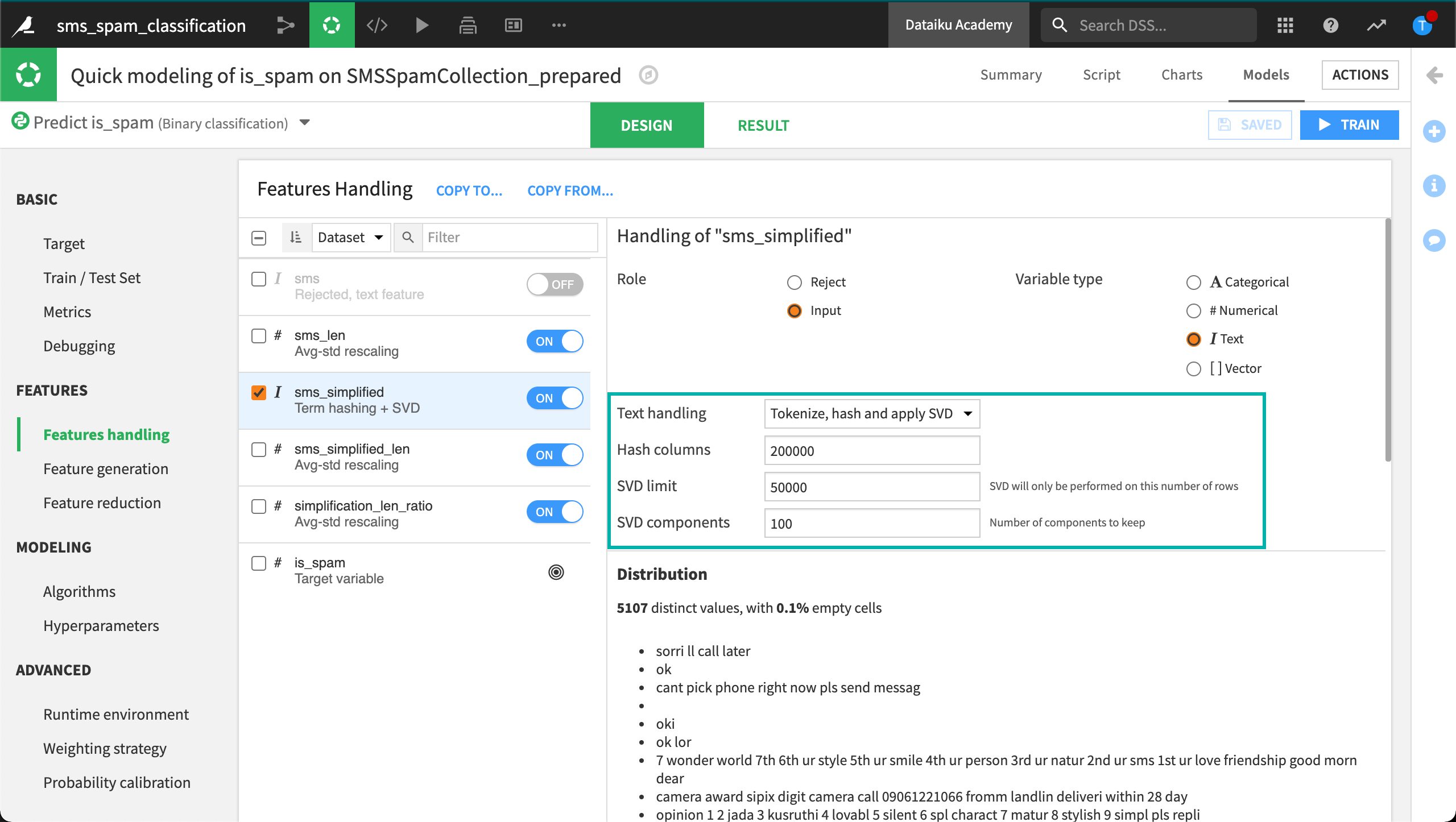
Task: Open the Algorithms settings section
Action: tap(79, 591)
